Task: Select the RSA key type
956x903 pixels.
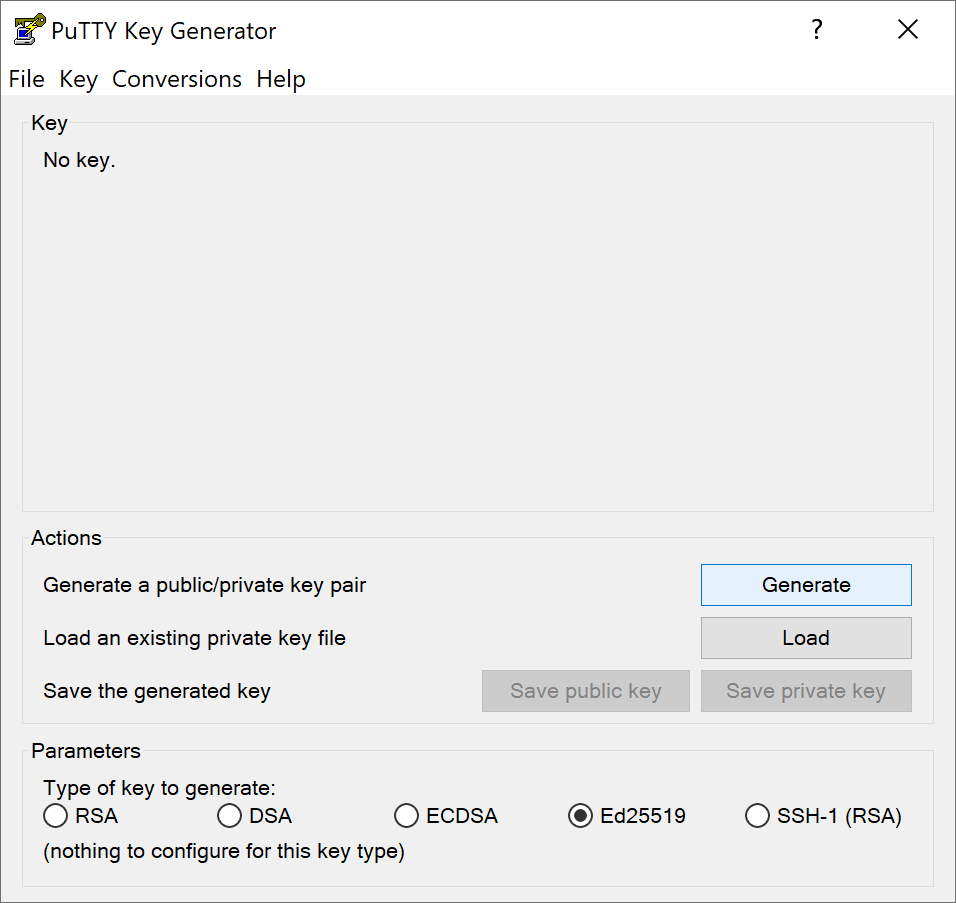Action: point(80,816)
